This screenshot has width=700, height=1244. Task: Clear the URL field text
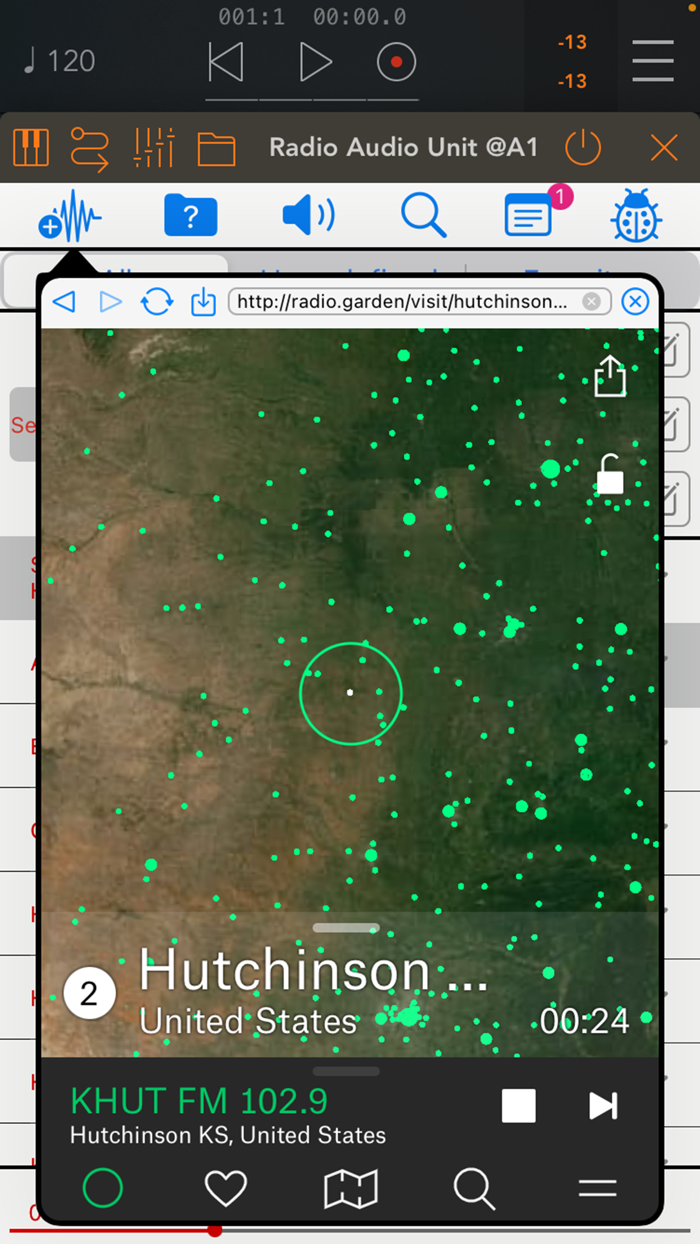(592, 301)
